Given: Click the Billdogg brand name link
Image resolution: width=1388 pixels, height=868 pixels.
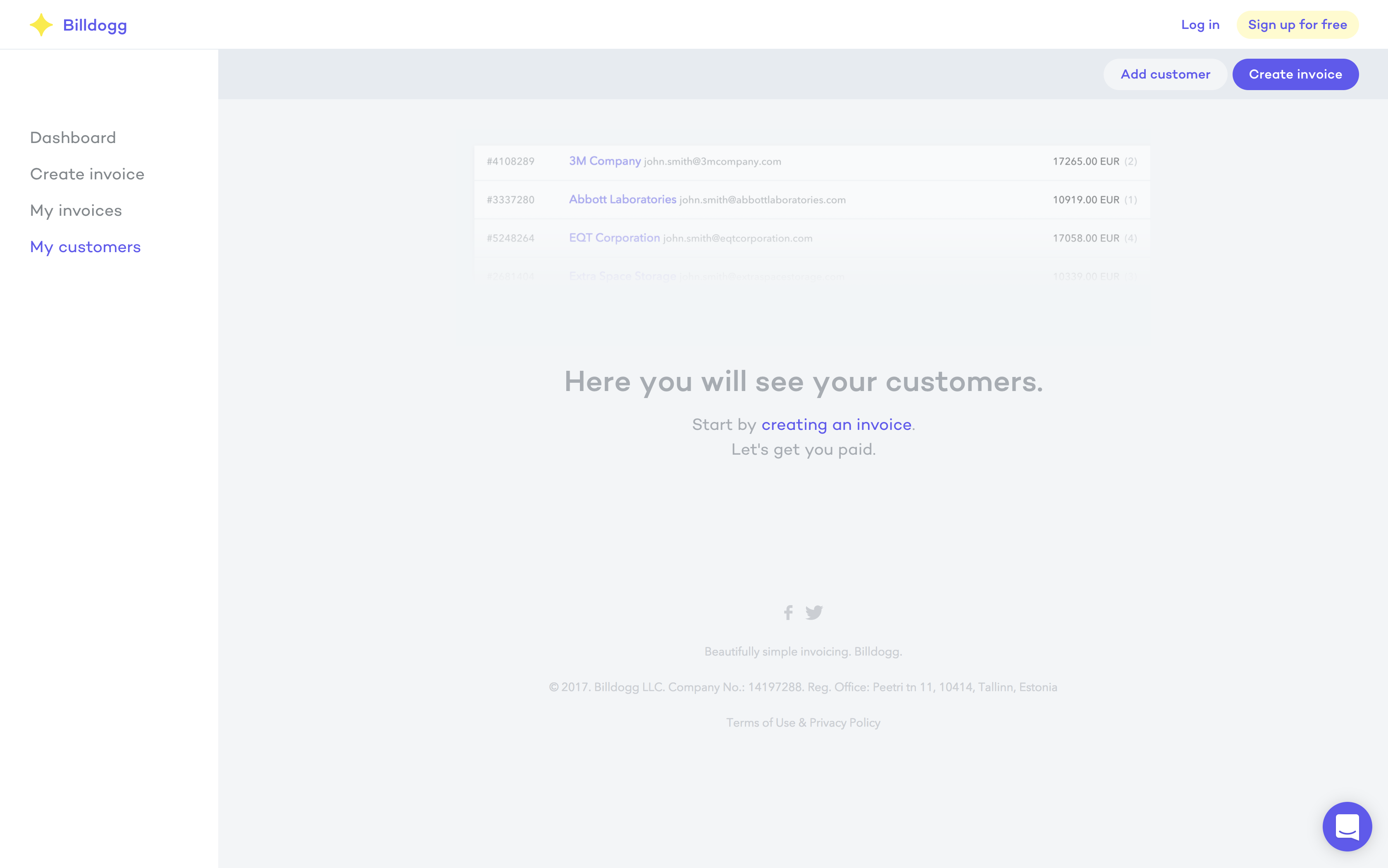Looking at the screenshot, I should pos(95,25).
